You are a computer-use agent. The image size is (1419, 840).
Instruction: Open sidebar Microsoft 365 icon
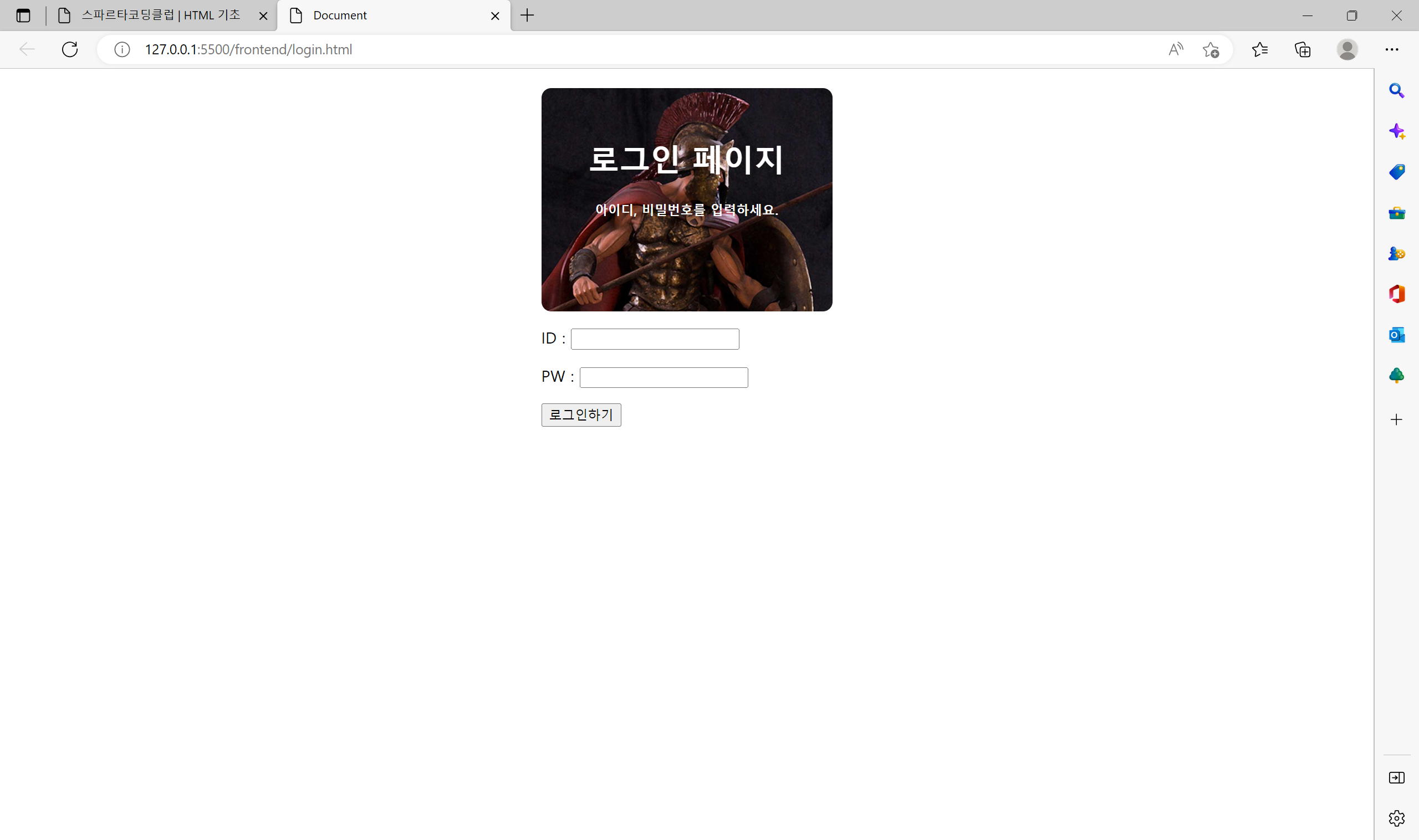tap(1396, 294)
